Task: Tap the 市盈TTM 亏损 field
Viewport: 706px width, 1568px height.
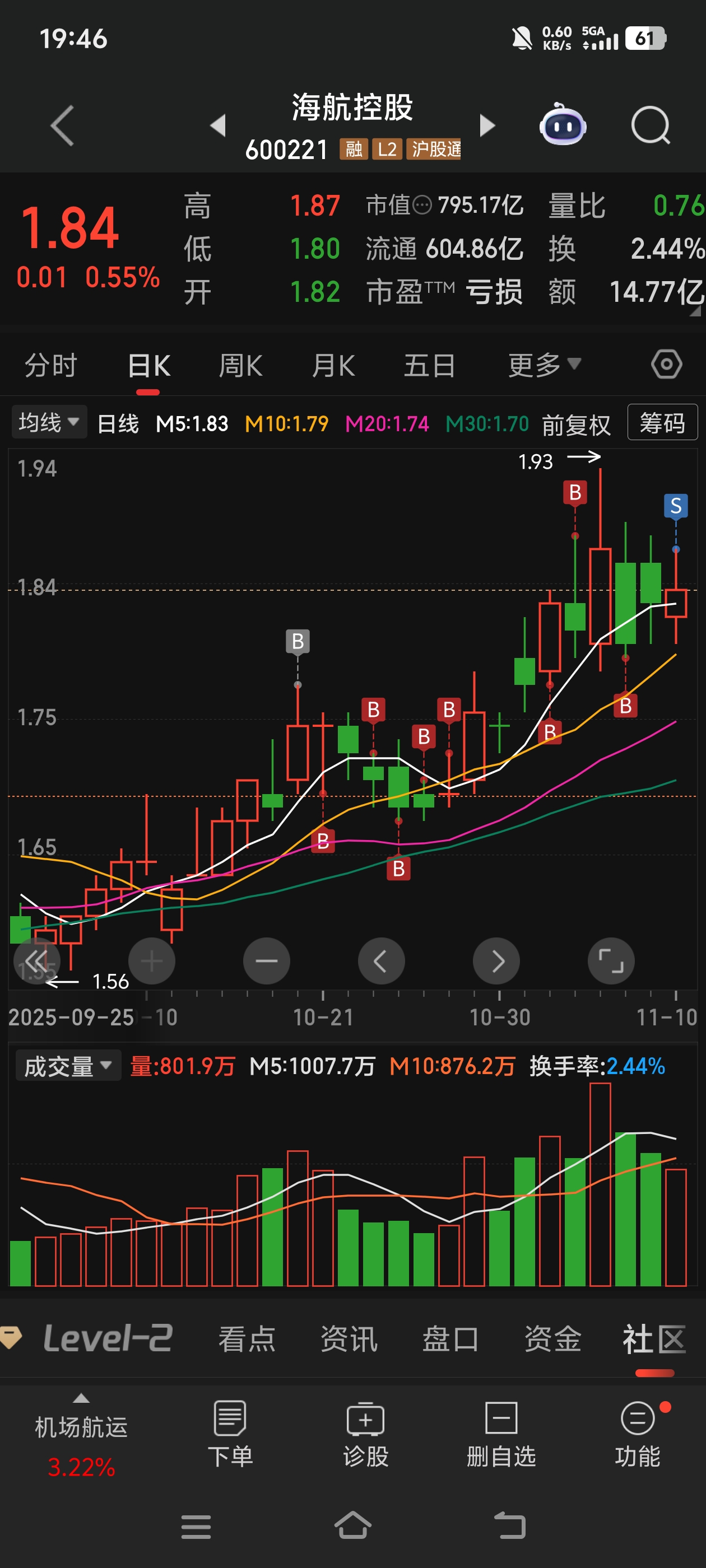Action: point(444,292)
